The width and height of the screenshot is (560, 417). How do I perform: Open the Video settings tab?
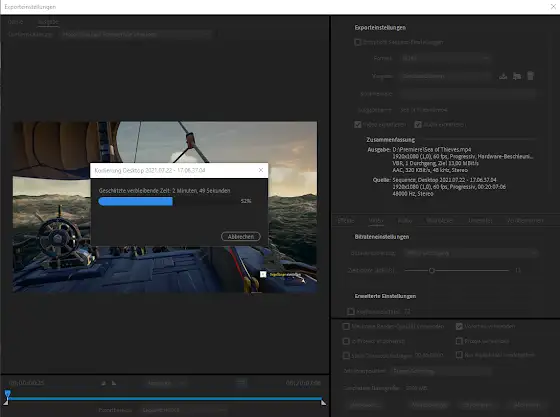(x=376, y=221)
